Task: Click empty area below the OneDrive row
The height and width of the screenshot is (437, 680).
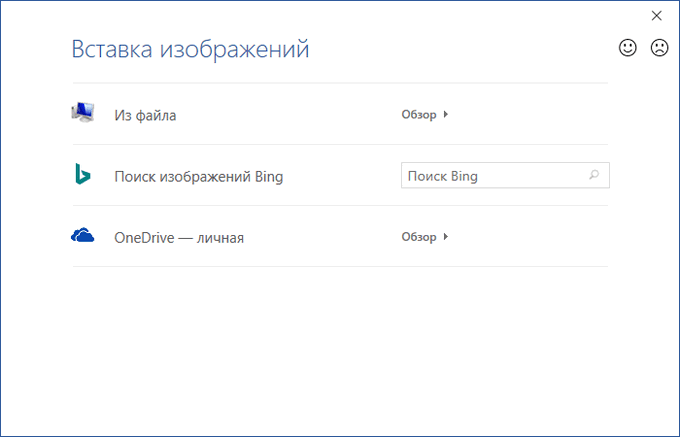Action: click(340, 340)
